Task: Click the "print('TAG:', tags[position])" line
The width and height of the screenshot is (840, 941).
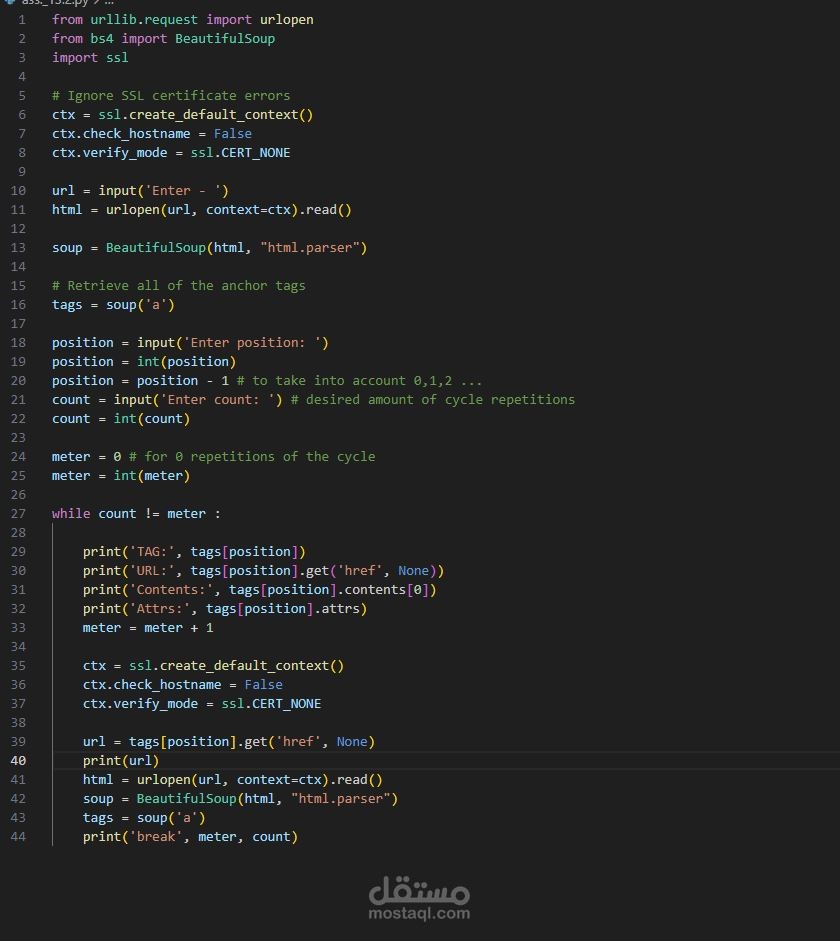Action: tap(194, 552)
